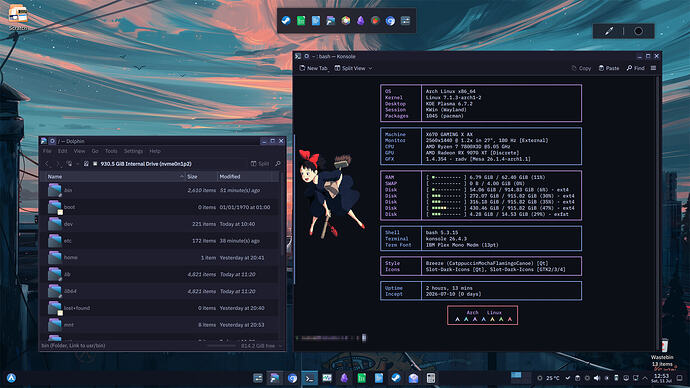Open color wheel app in top dock
Image resolution: width=690 pixels, height=388 pixels.
click(x=346, y=21)
